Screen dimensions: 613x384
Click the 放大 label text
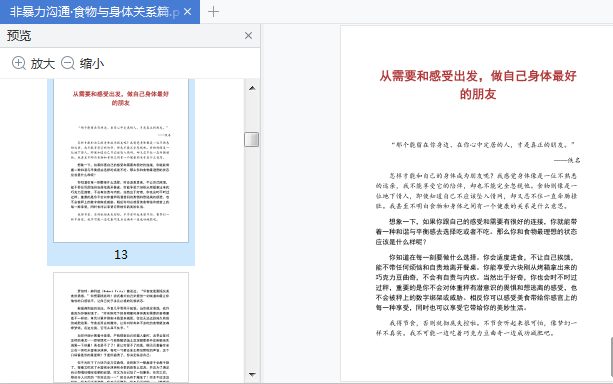click(43, 64)
